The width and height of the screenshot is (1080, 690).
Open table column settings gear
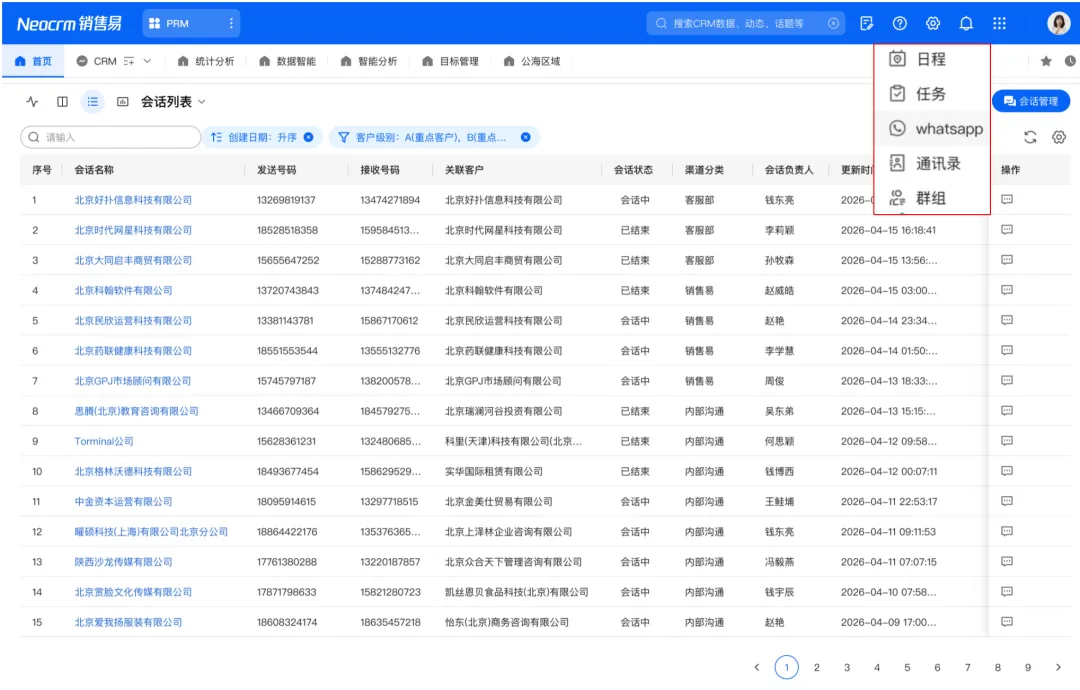[x=1059, y=137]
